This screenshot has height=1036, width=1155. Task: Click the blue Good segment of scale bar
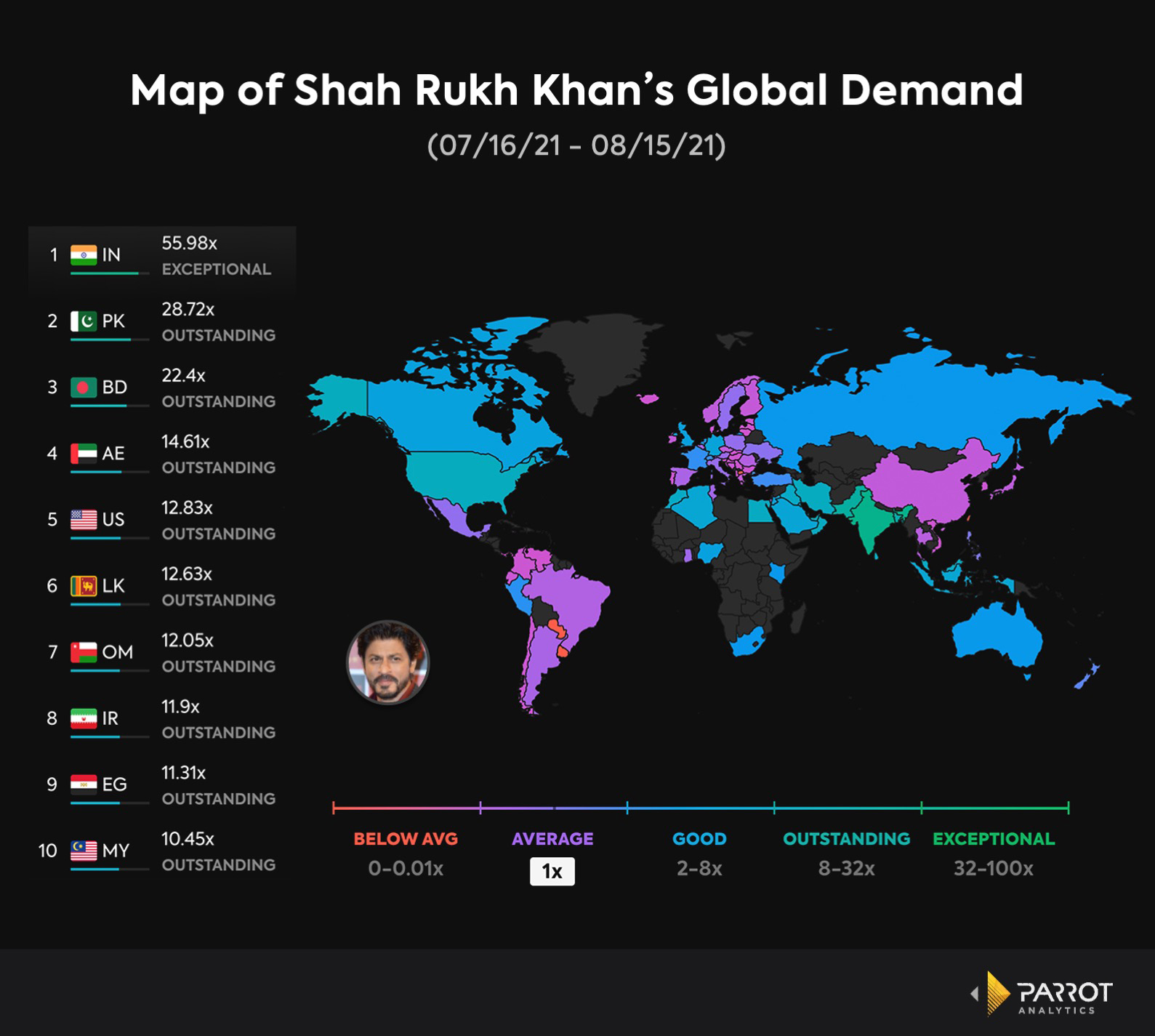click(x=700, y=808)
